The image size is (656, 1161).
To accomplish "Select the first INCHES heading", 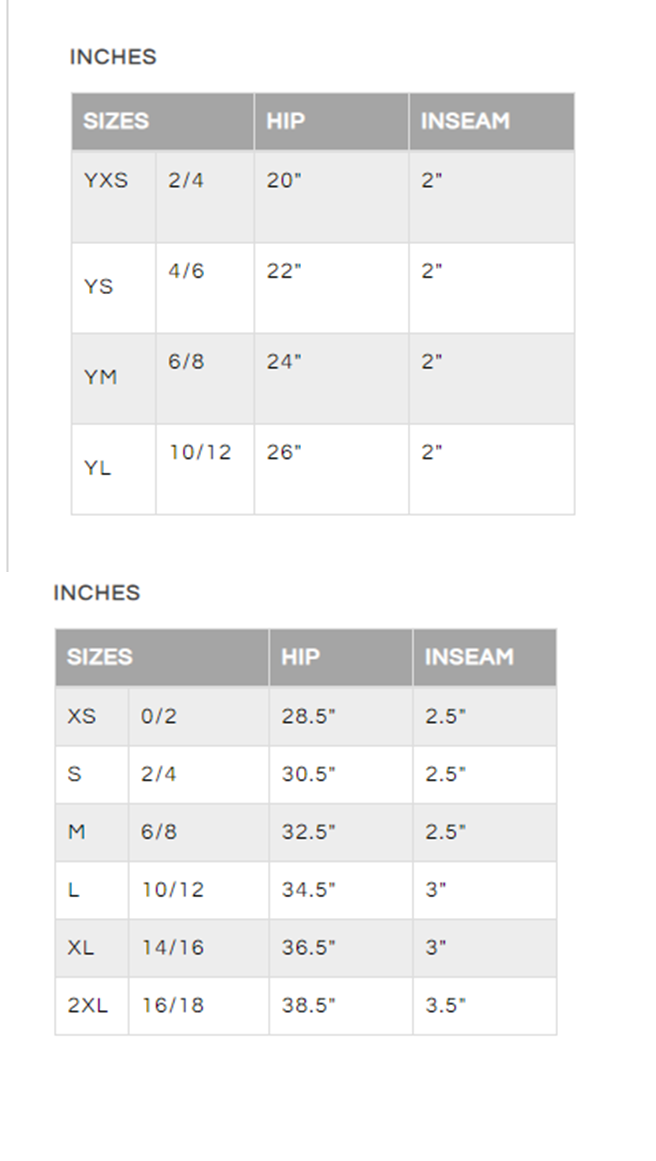I will [x=113, y=57].
